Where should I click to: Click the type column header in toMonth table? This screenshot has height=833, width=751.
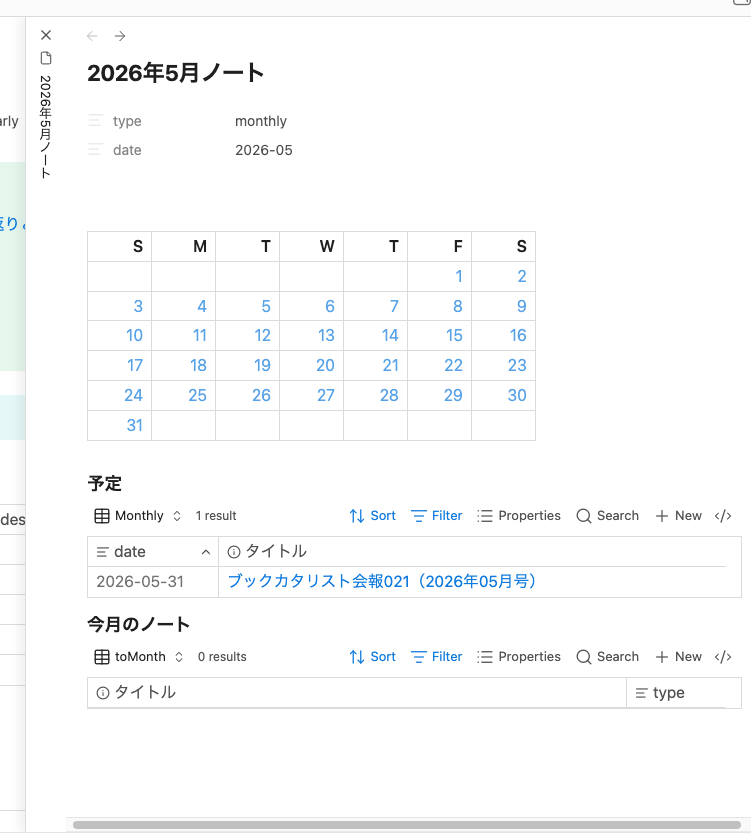(684, 693)
